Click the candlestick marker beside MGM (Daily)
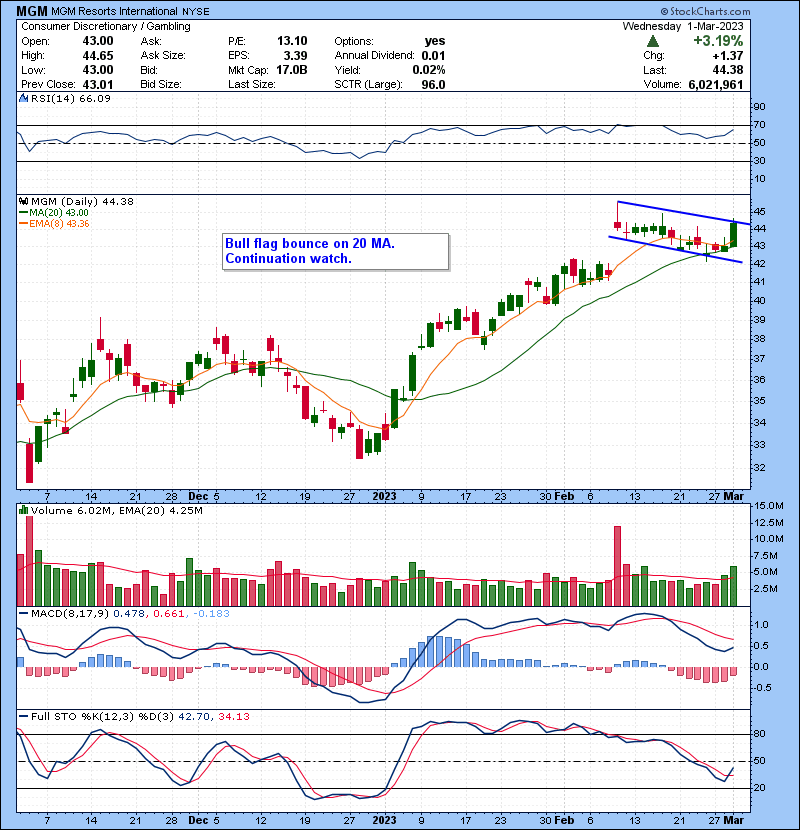800x830 pixels. [x=26, y=201]
